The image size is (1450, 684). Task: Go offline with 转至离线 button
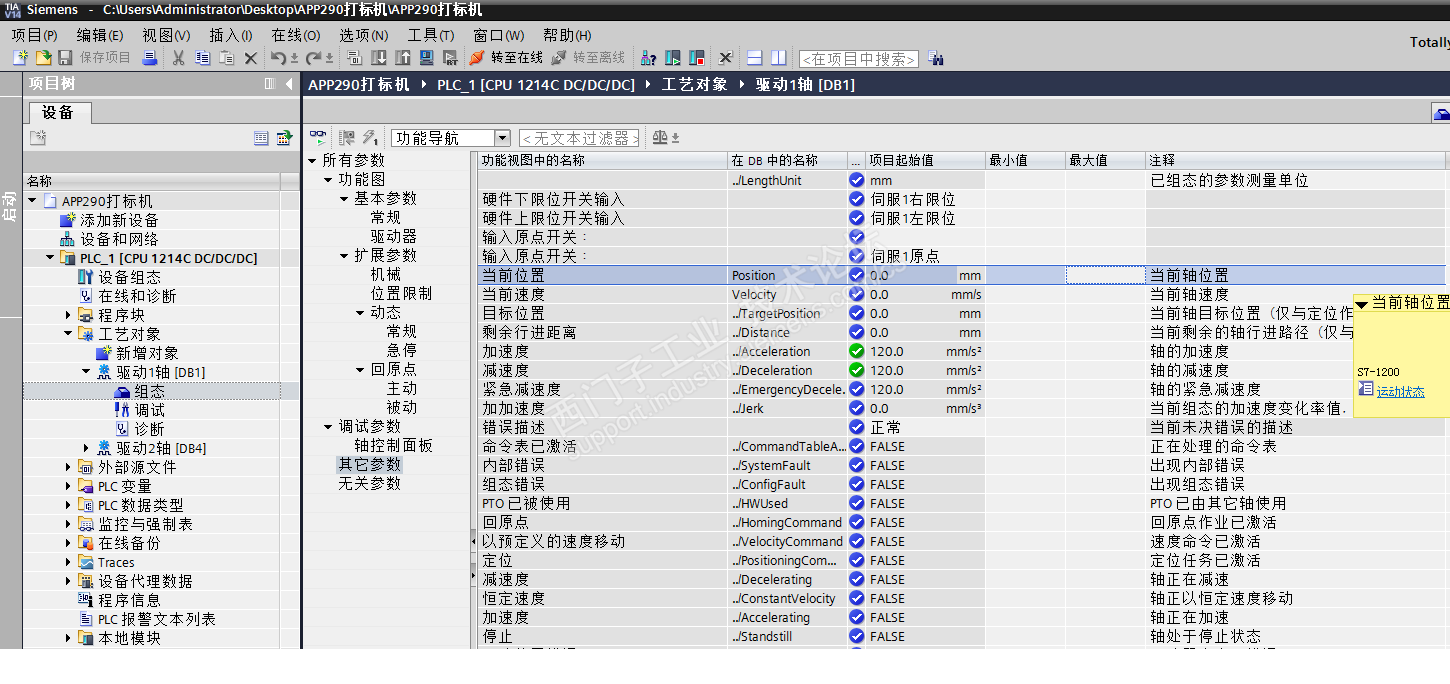[x=588, y=58]
